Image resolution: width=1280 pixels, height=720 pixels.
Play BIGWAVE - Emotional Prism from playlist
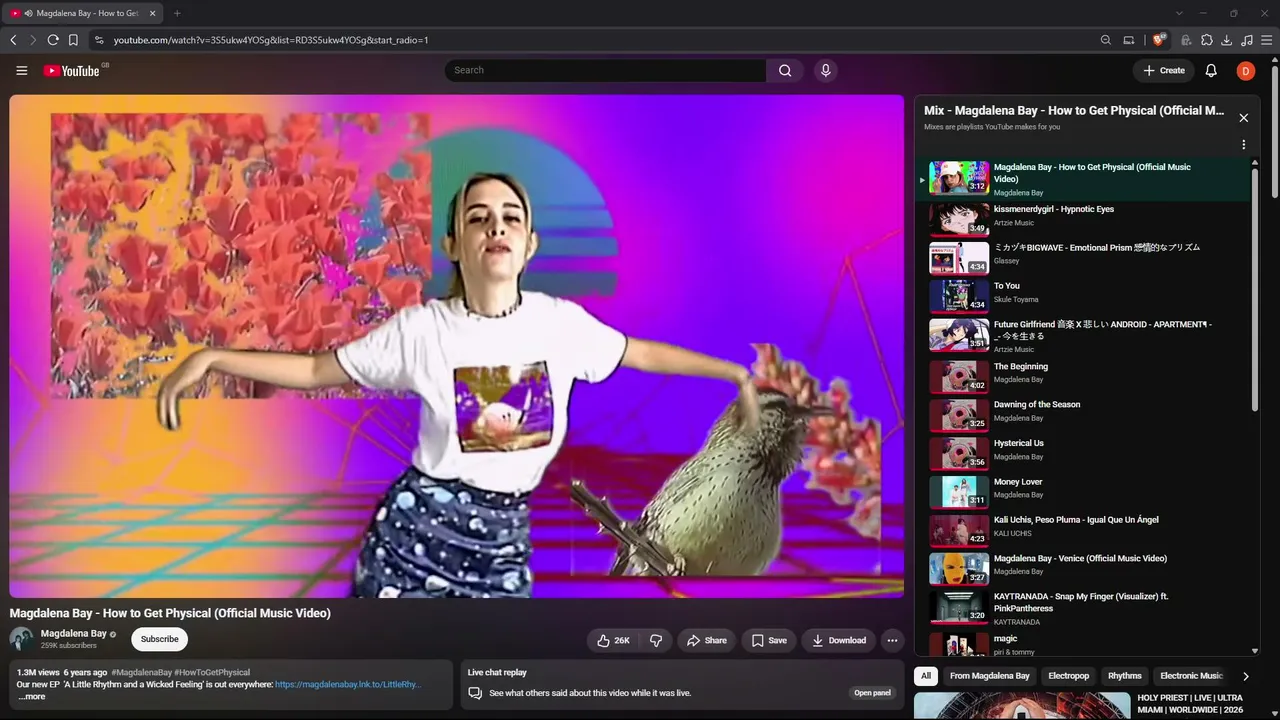click(1084, 258)
